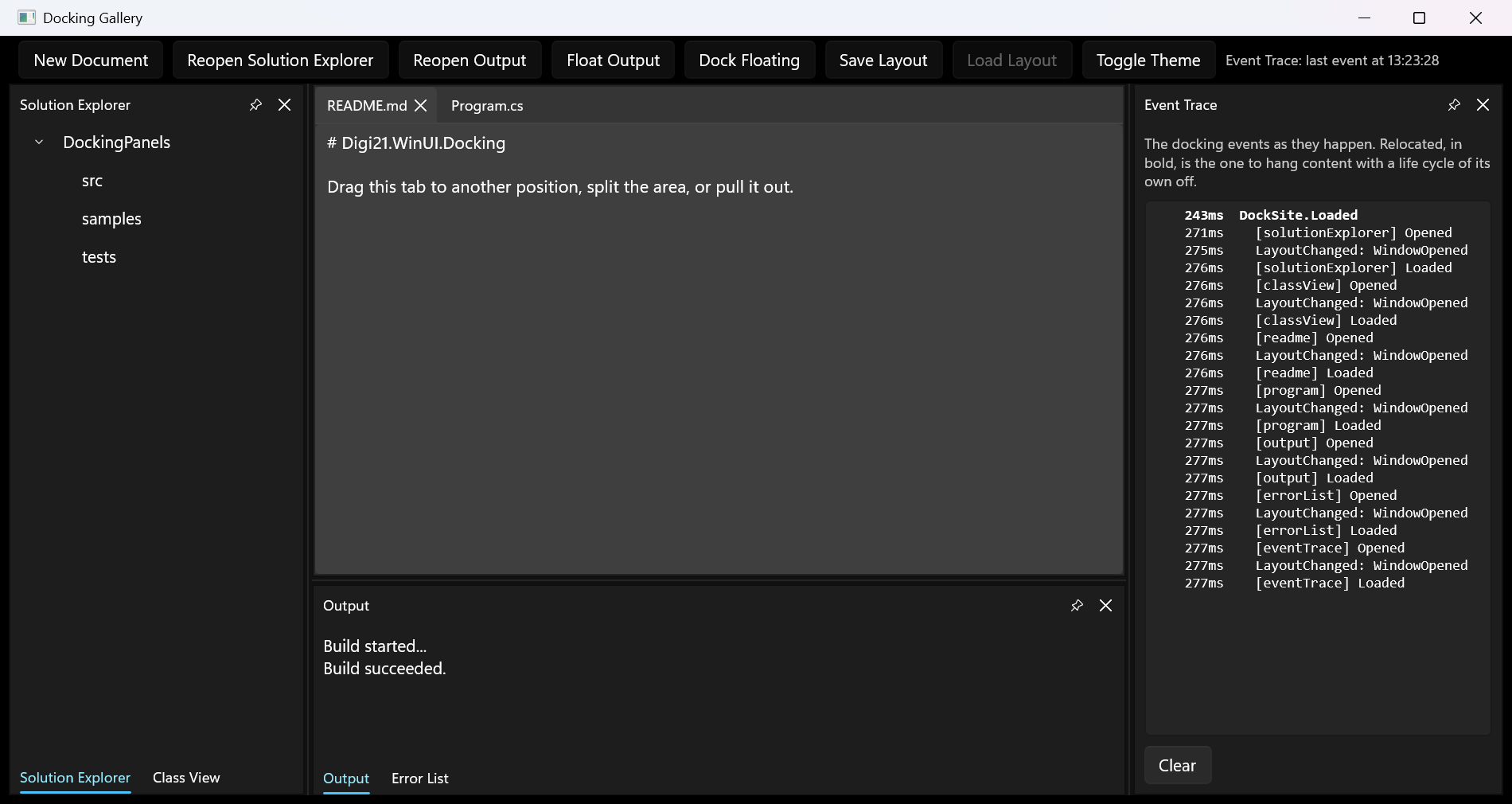This screenshot has height=804, width=1512.
Task: Select the src tree item
Action: click(92, 181)
